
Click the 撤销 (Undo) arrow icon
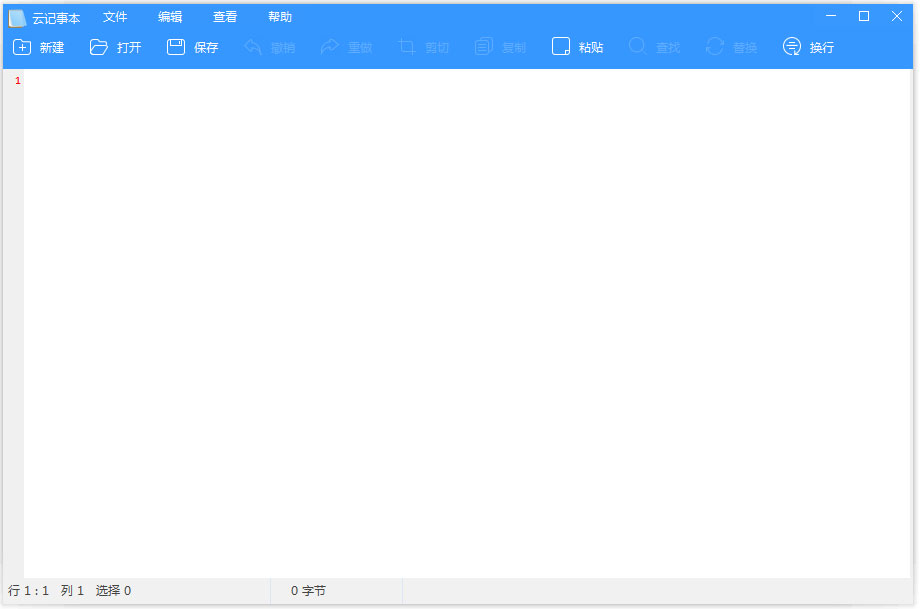(x=253, y=47)
